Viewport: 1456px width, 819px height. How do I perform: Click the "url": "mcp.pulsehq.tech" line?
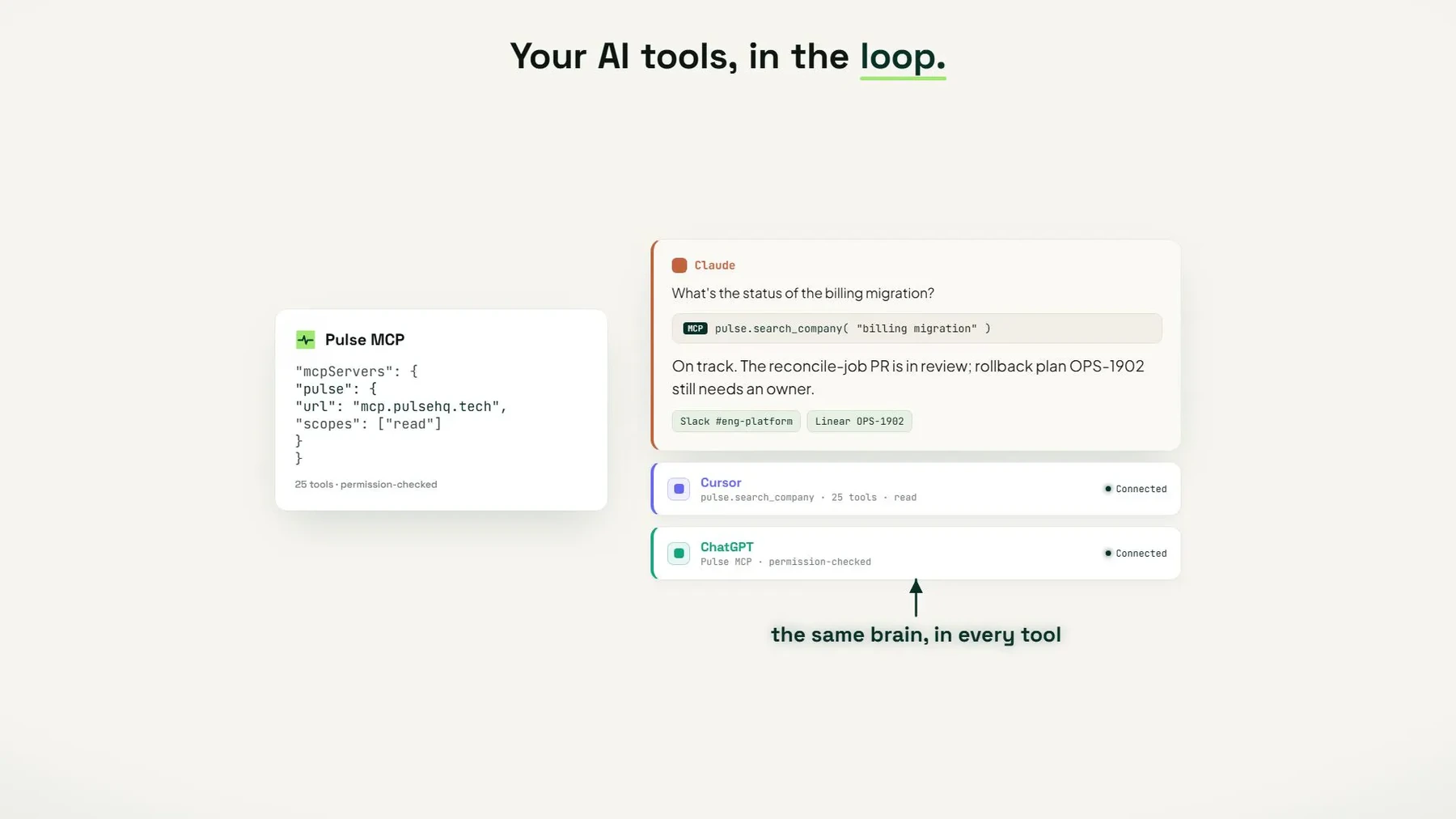click(x=401, y=406)
